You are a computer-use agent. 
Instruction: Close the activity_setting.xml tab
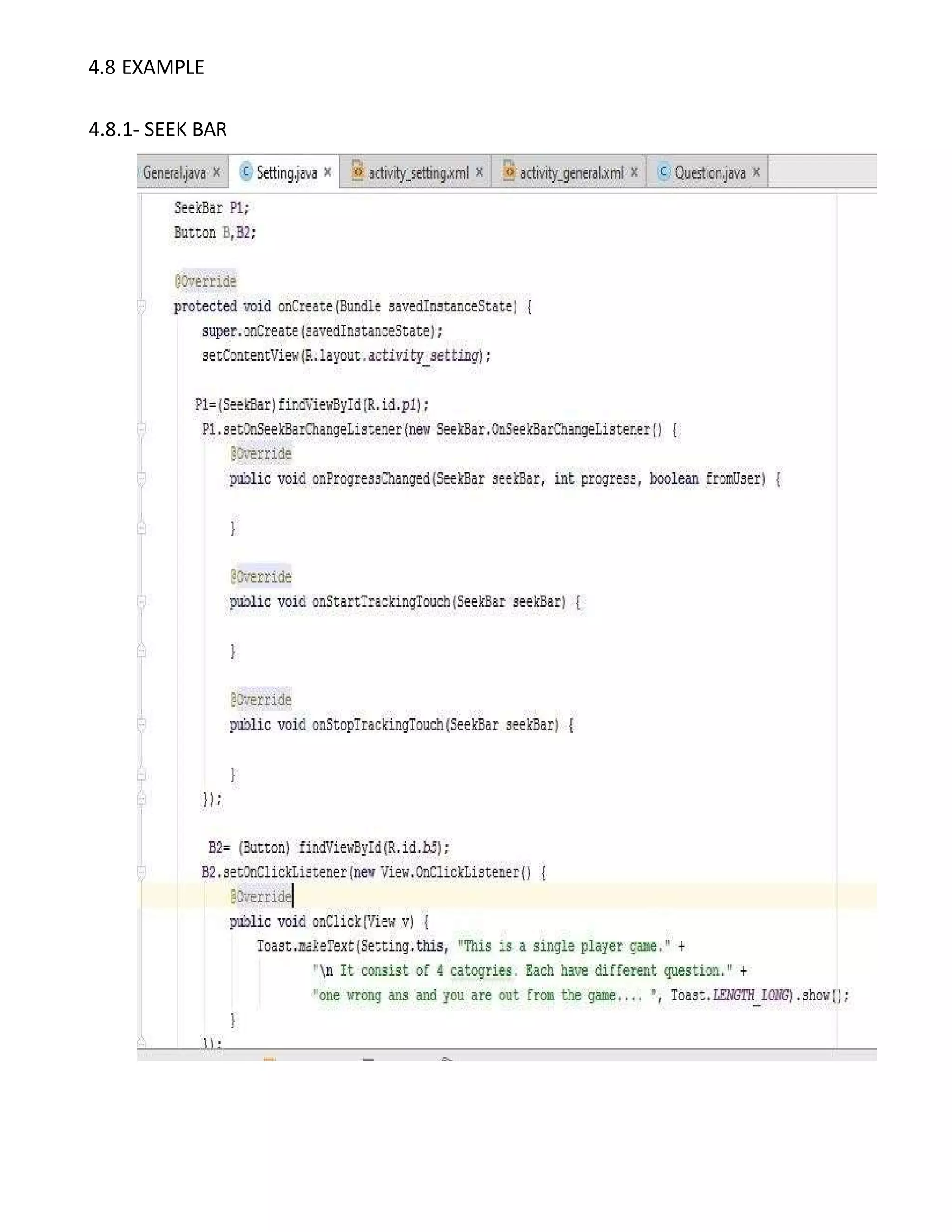pos(479,172)
